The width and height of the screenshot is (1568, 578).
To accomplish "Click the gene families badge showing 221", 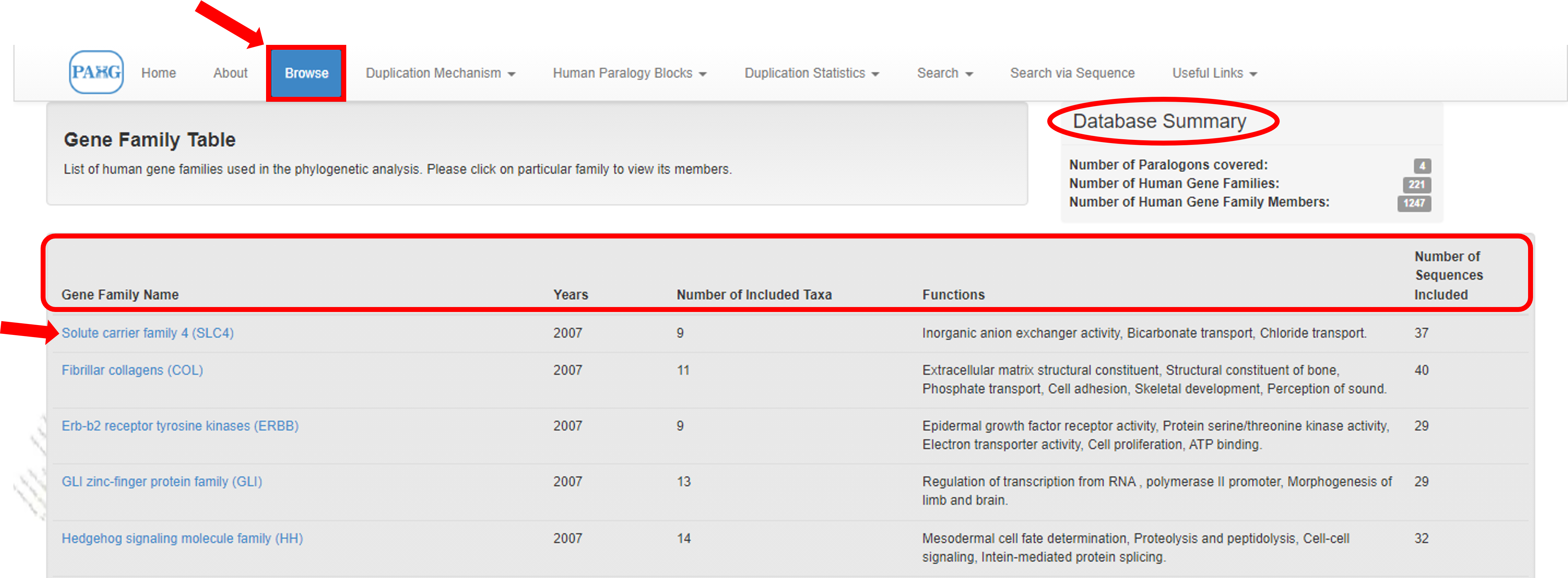I will 1416,184.
